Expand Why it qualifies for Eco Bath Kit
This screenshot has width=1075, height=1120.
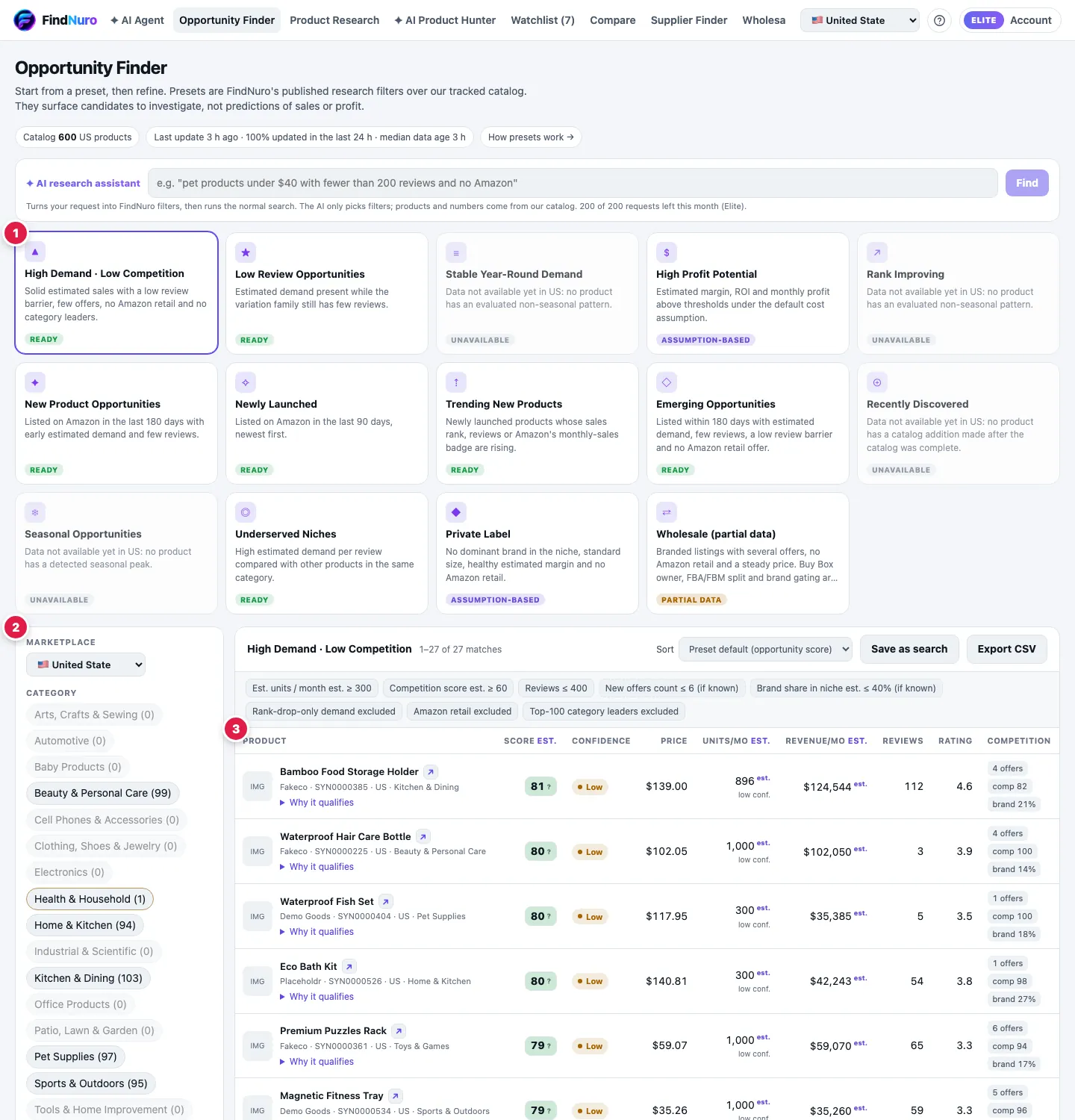coord(317,997)
